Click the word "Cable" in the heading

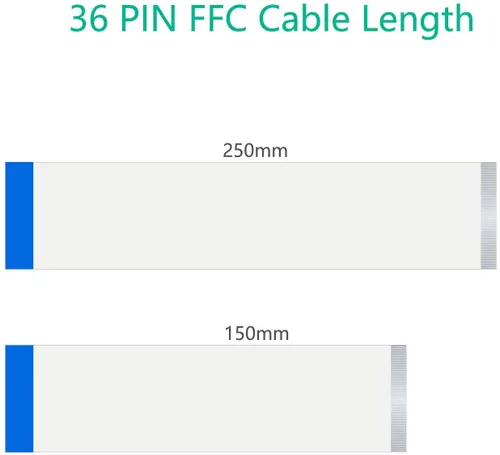[x=304, y=19]
